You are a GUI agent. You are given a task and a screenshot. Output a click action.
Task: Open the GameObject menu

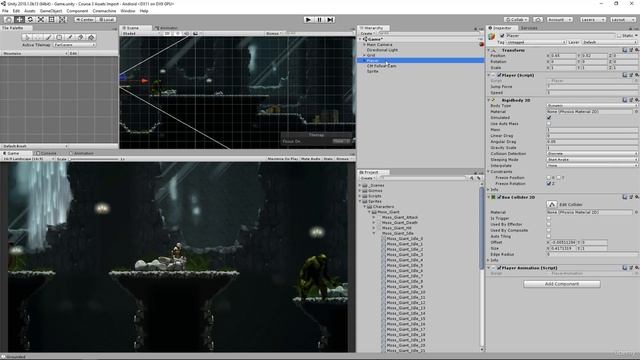(51, 11)
